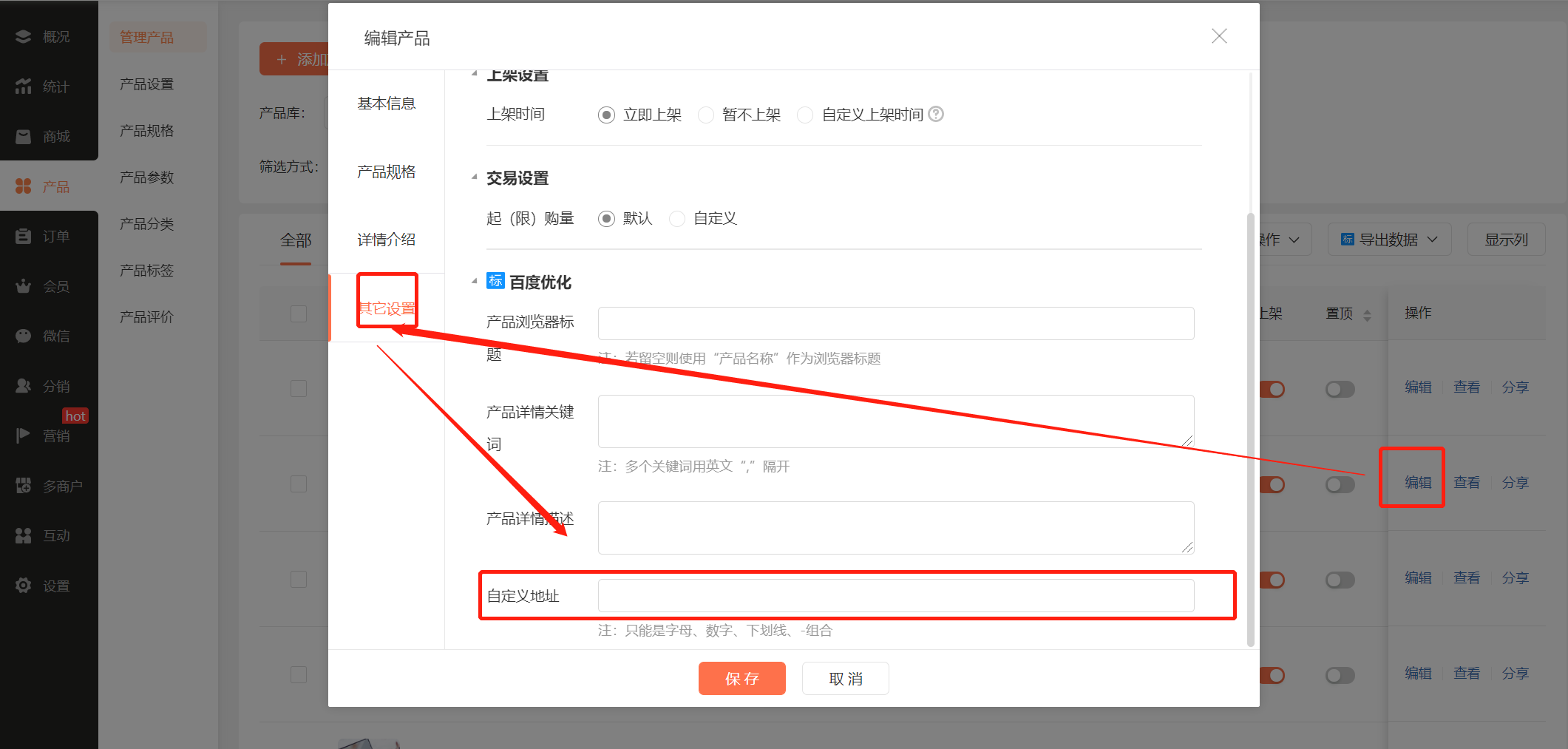Viewport: 1568px width, 749px height.
Task: Open the 分销 distribution sidebar icon
Action: click(24, 386)
